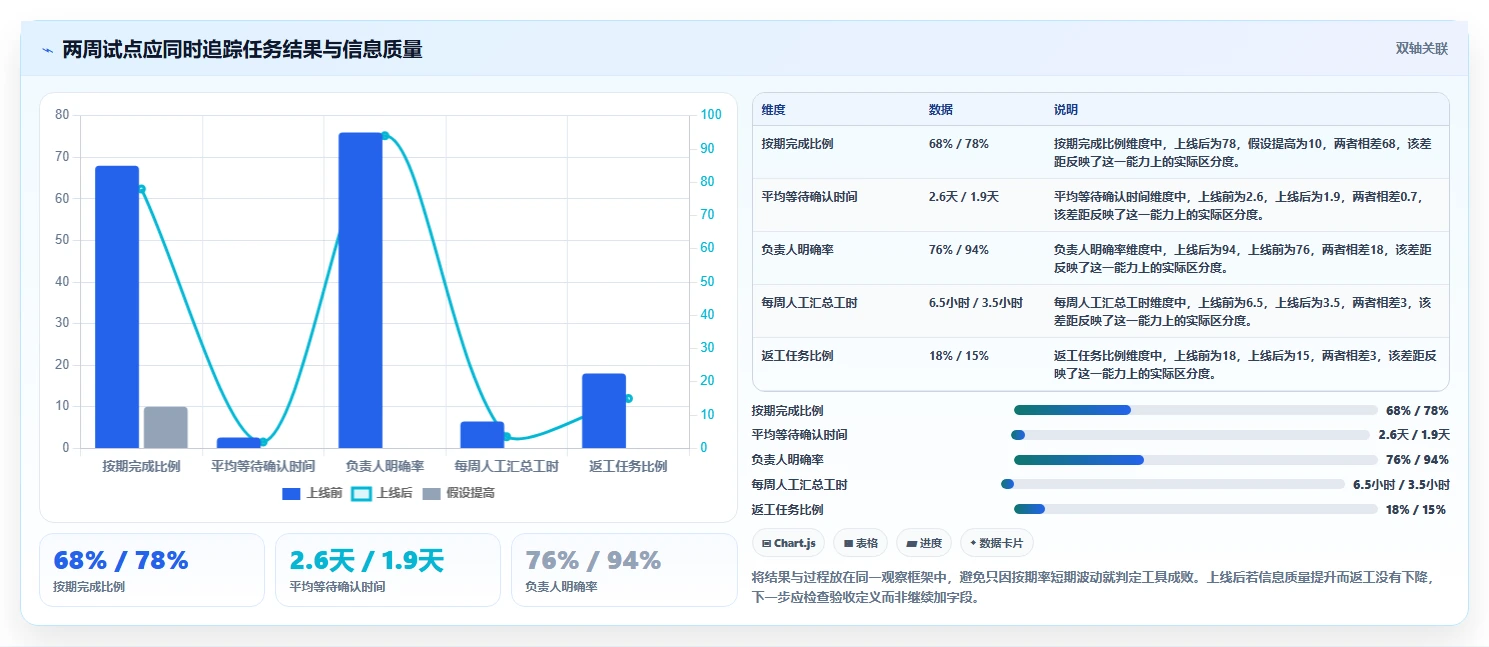
Task: Click the 18% / 15% progress label
Action: [1415, 510]
